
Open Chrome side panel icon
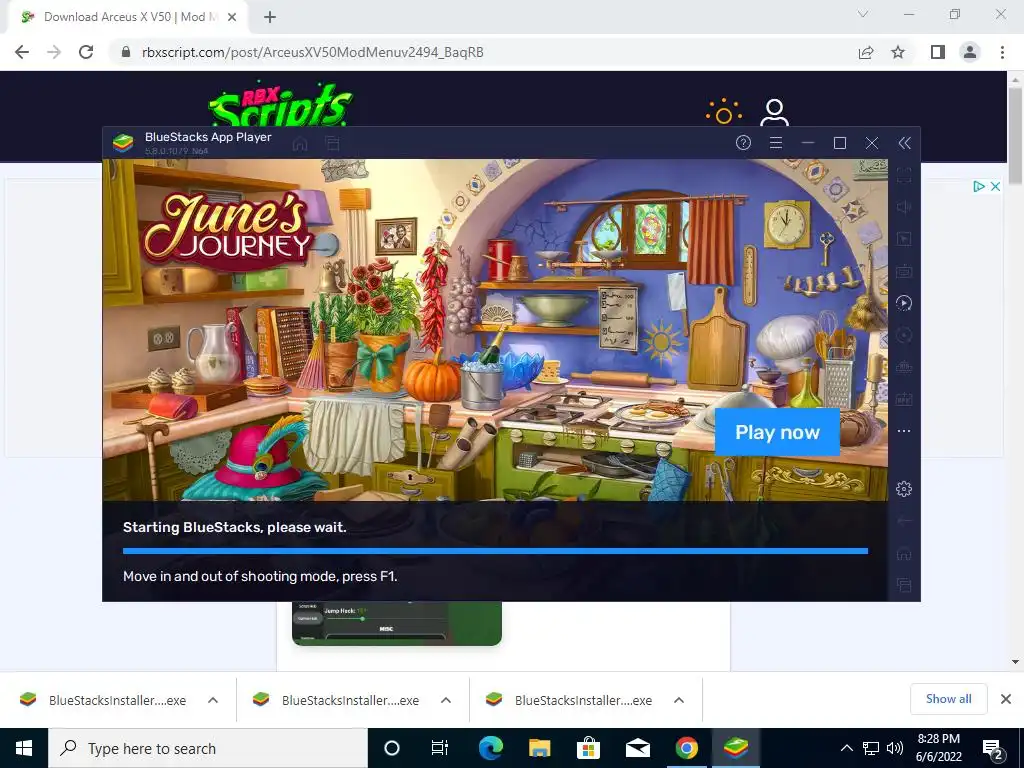point(938,52)
